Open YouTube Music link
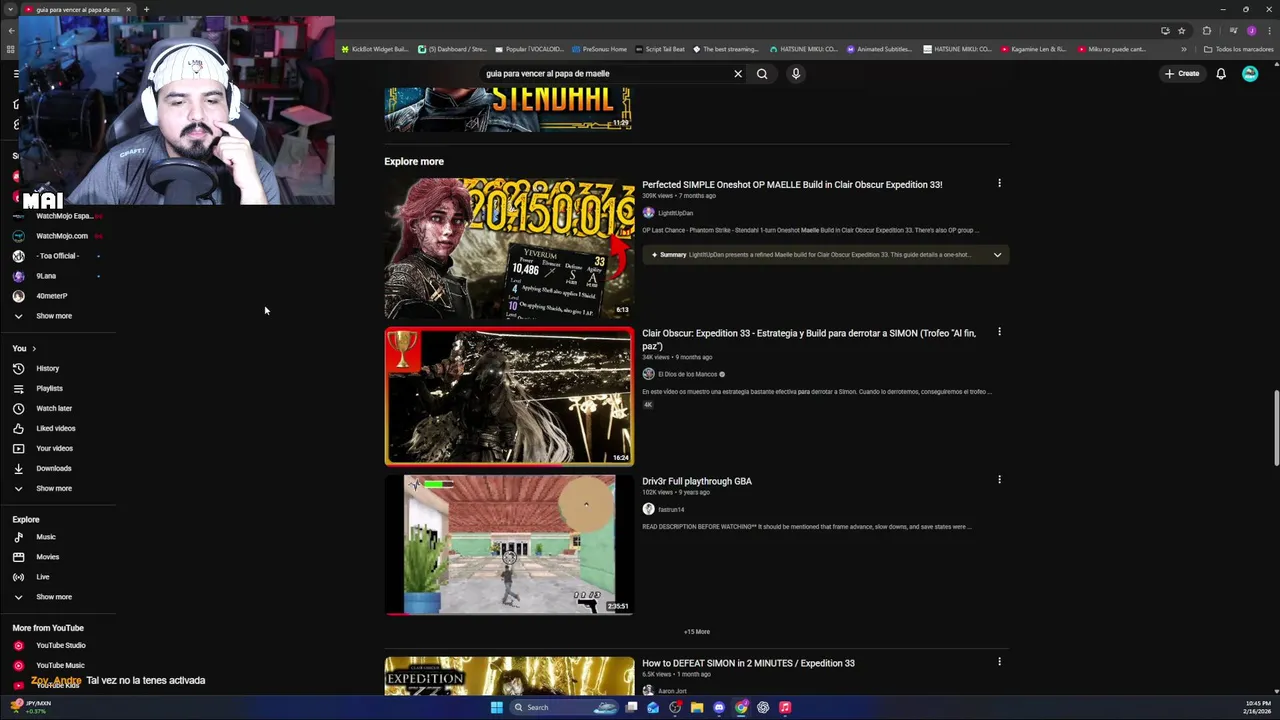 pos(60,665)
